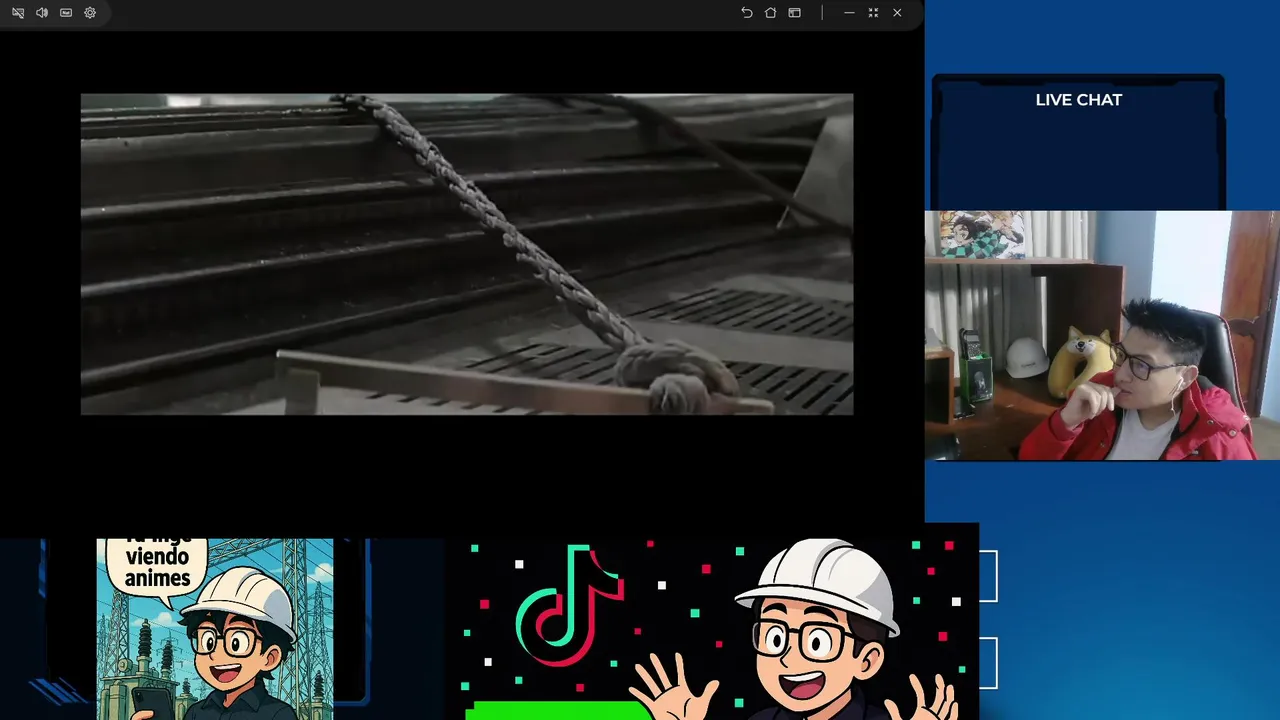Click the webcam feed of the streamer
This screenshot has width=1280, height=720.
pyautogui.click(x=1102, y=335)
